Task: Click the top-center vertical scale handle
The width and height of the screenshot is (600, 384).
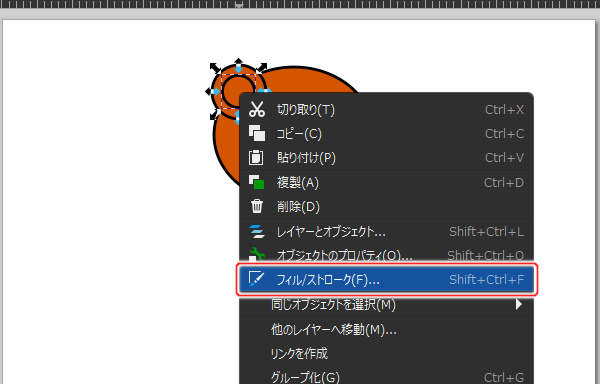Action: pyautogui.click(x=238, y=65)
